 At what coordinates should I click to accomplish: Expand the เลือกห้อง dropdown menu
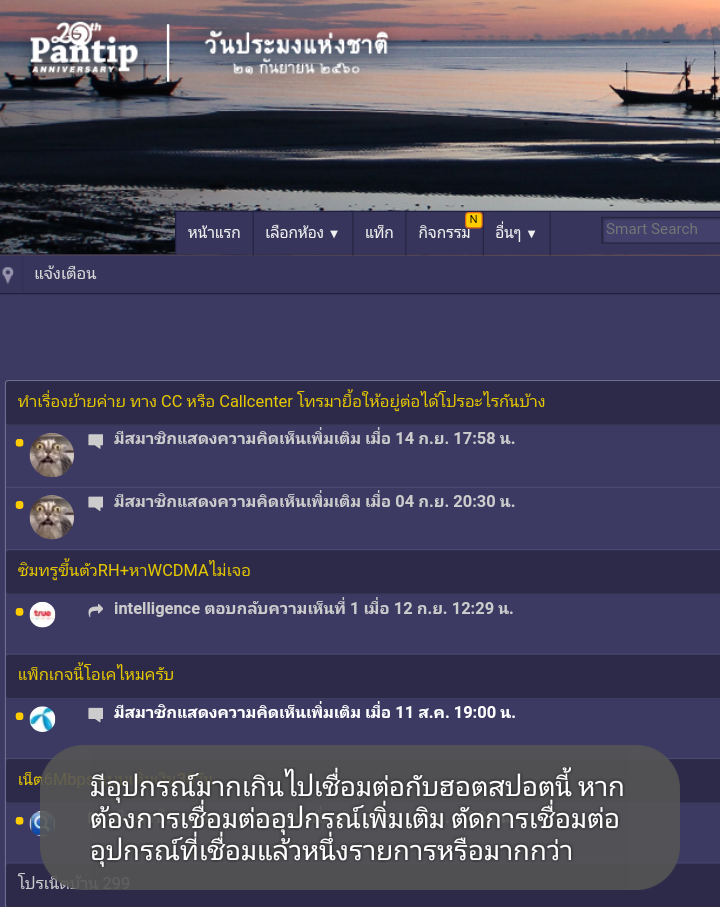tap(302, 233)
